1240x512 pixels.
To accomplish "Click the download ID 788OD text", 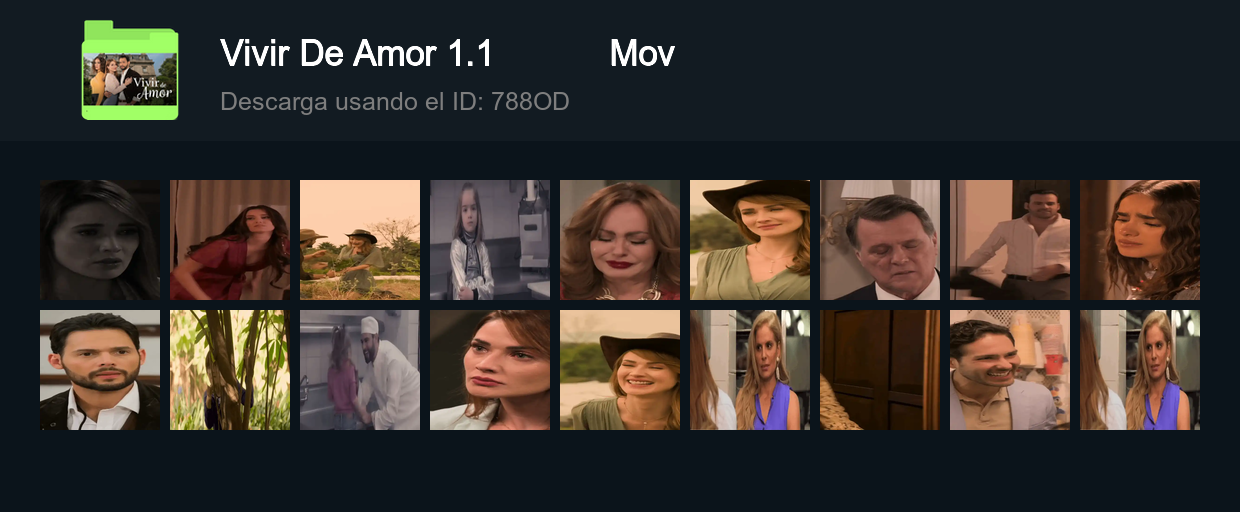I will (x=394, y=101).
